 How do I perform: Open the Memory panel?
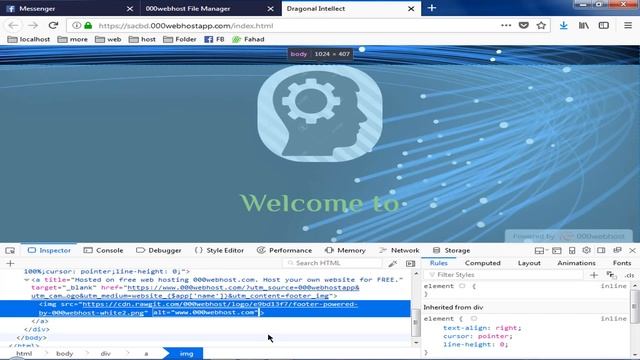345,250
